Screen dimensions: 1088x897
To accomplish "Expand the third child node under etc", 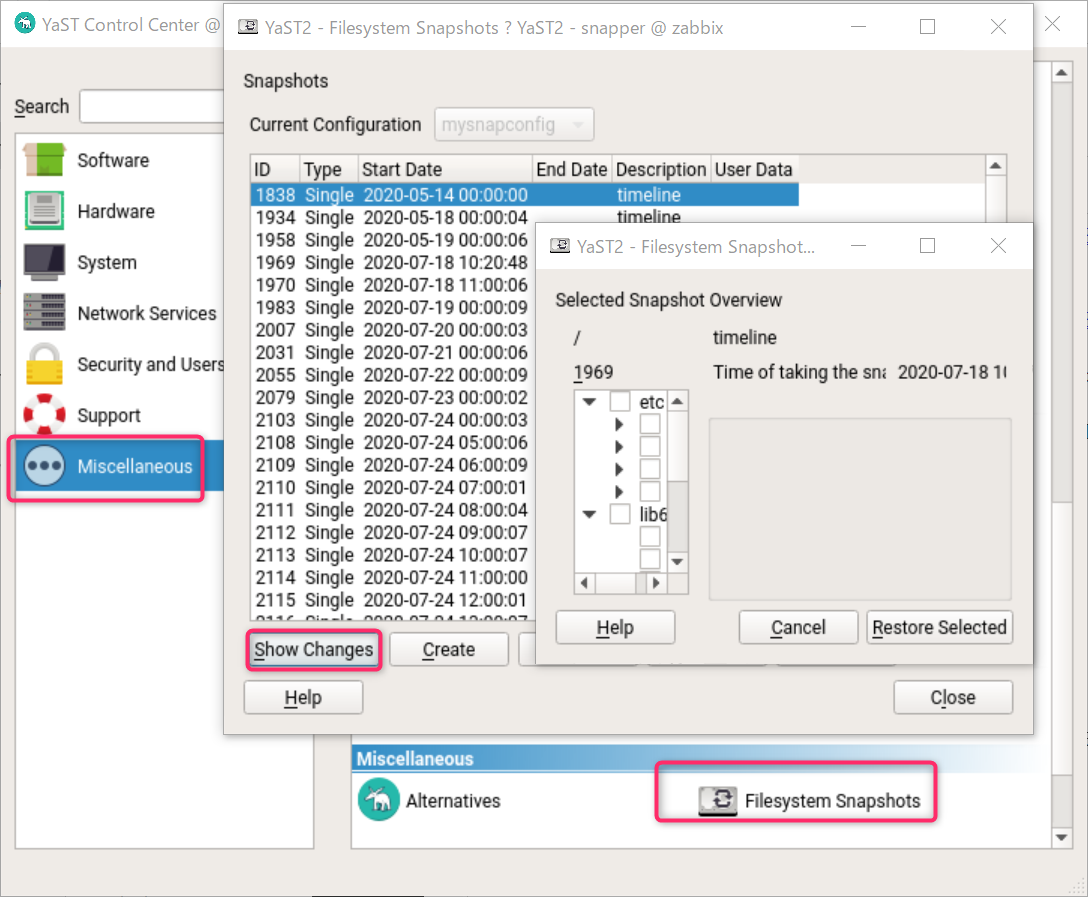I will [619, 469].
